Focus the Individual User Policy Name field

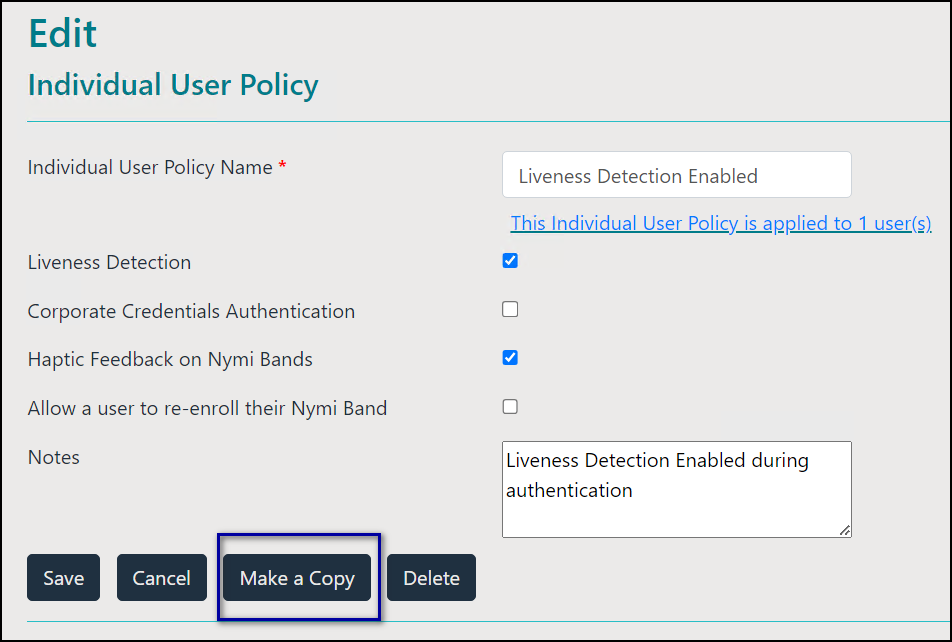coord(677,175)
